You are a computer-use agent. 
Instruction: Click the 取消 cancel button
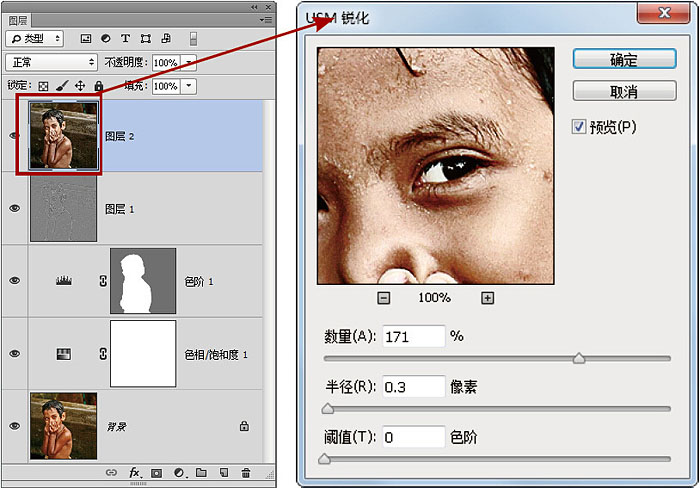coord(623,92)
